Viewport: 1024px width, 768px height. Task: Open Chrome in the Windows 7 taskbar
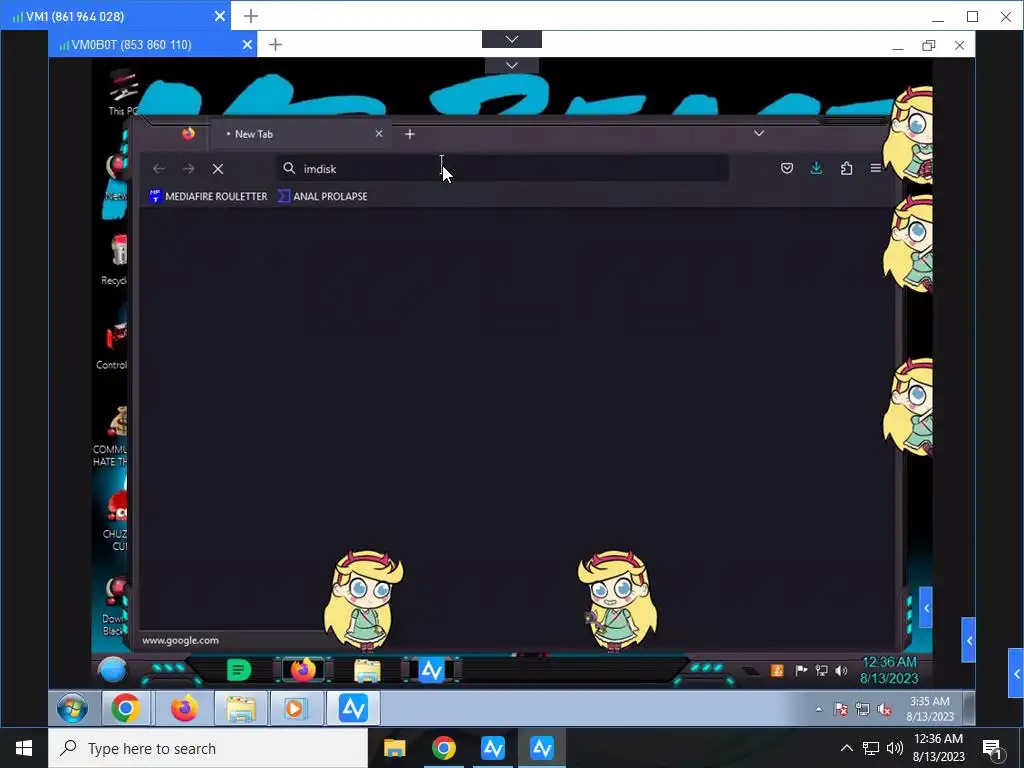point(125,708)
